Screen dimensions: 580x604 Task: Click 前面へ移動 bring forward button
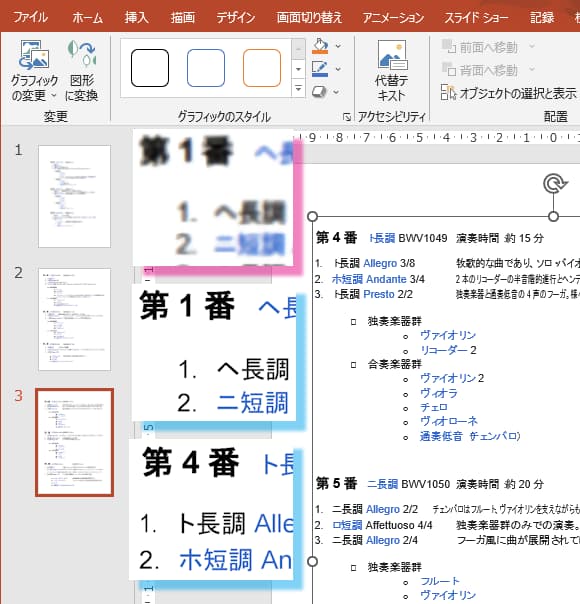479,47
